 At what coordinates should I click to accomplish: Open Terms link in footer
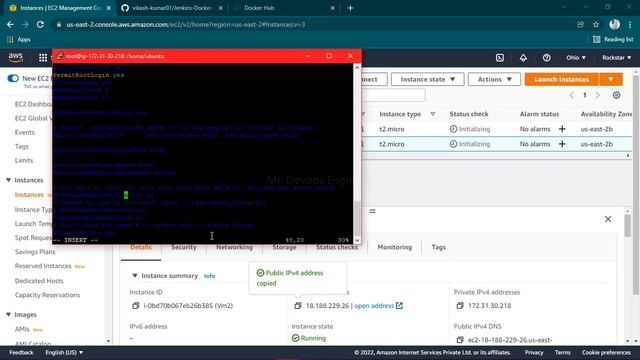pyautogui.click(x=562, y=352)
